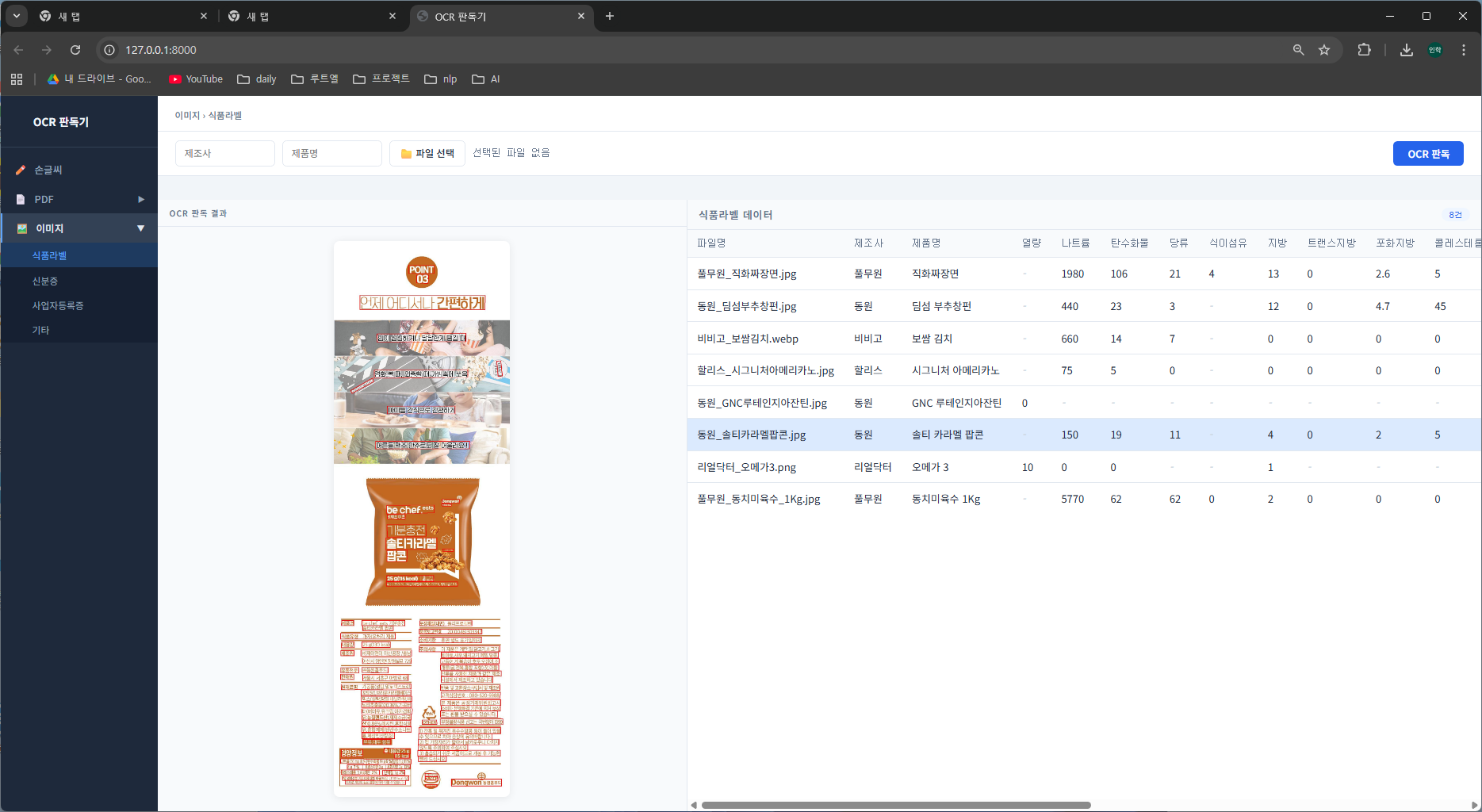Click the address bar URL 127.0.0.1:8000

[x=161, y=50]
